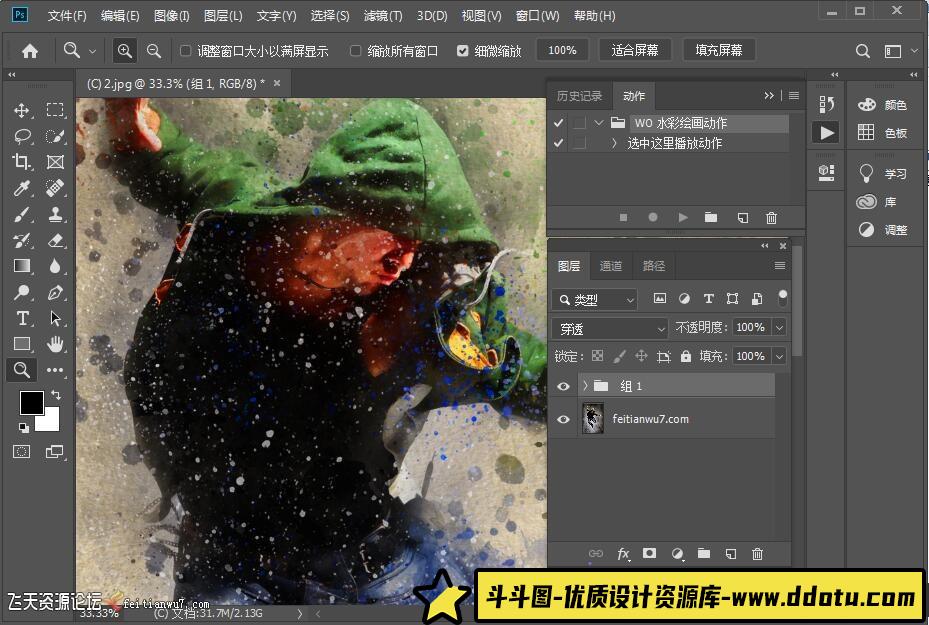Switch to the 路径 tab
This screenshot has height=625, width=929.
[653, 266]
